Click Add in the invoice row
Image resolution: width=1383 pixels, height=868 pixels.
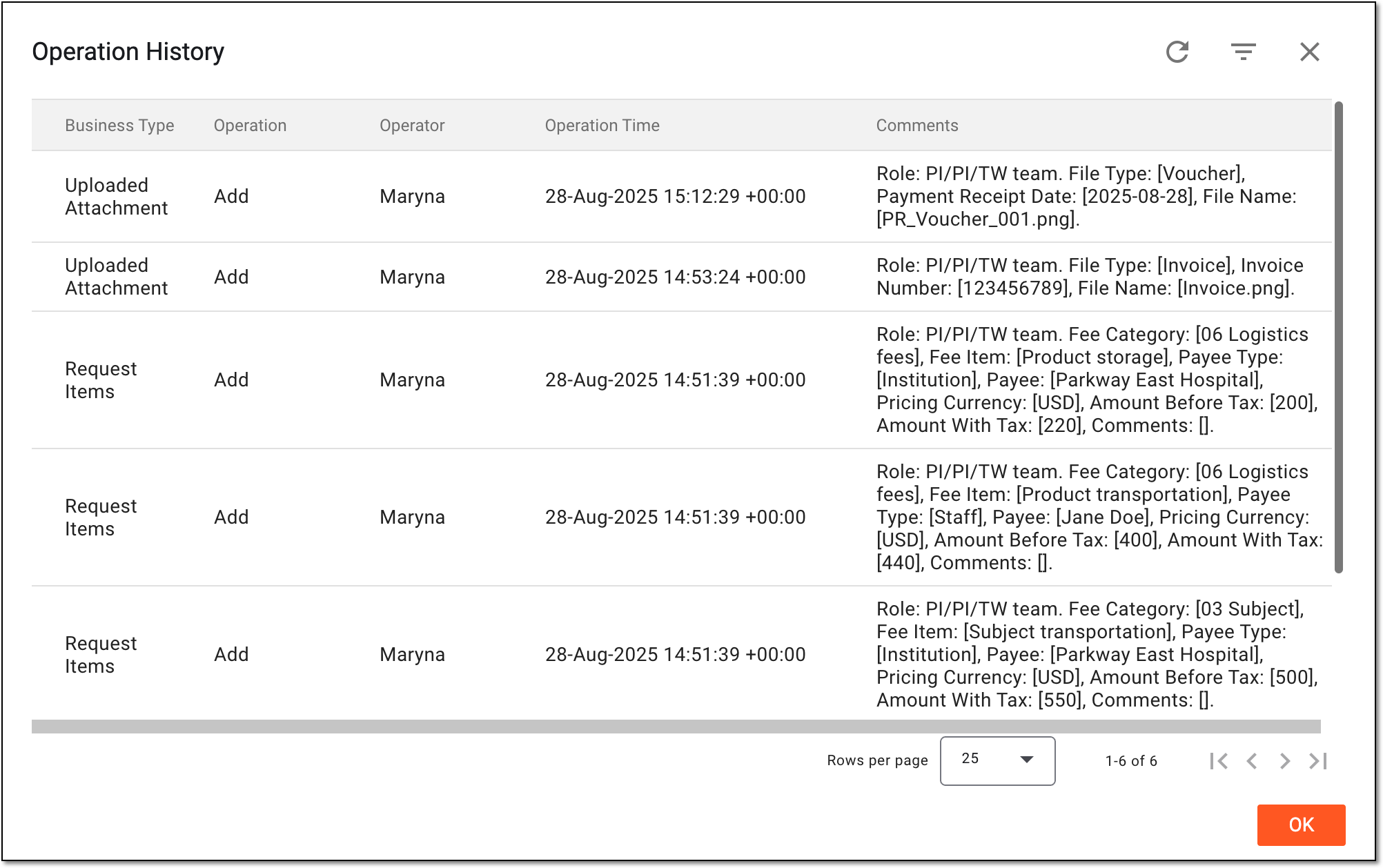tap(231, 277)
